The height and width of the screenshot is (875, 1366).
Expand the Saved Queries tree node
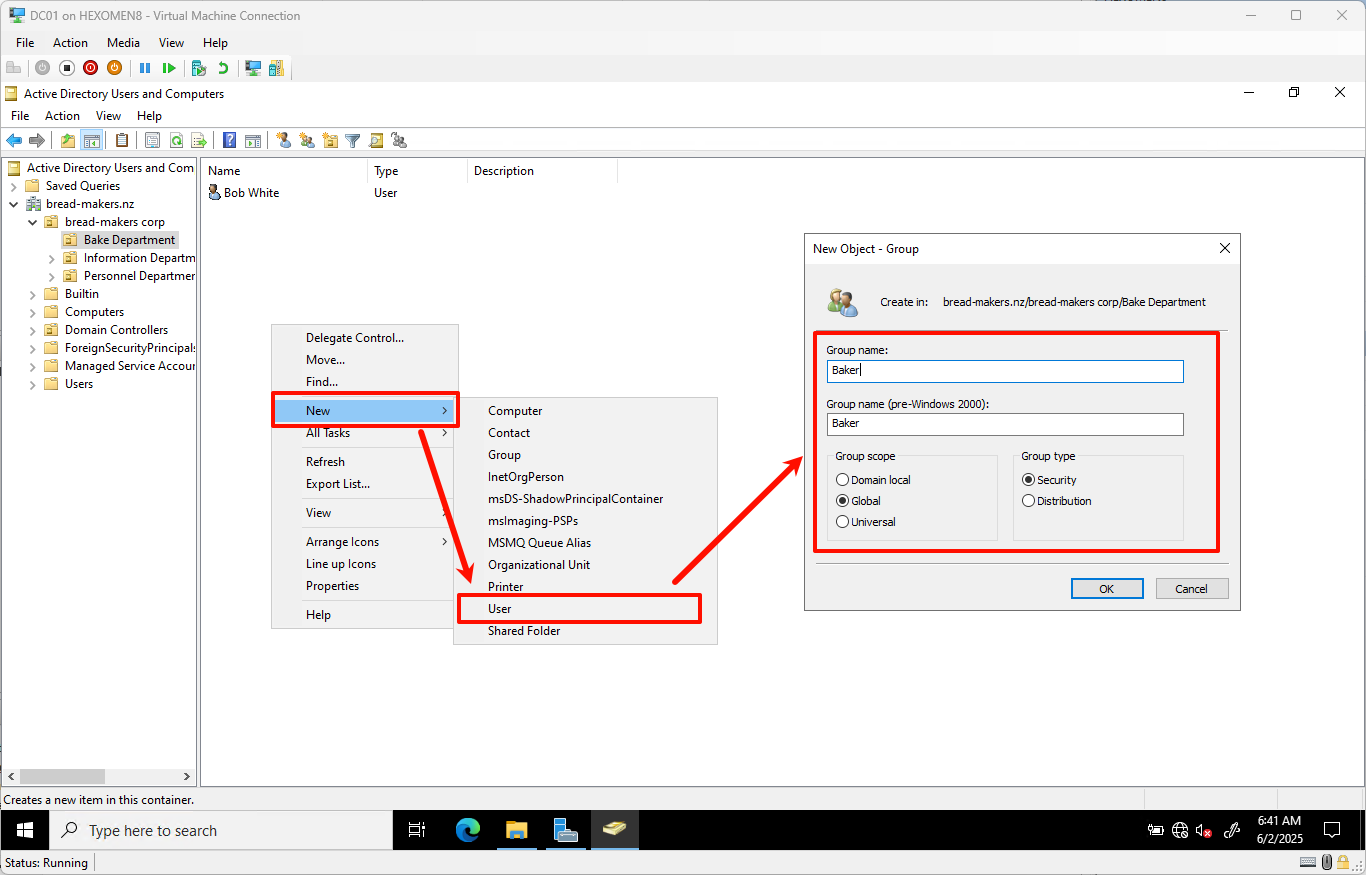pyautogui.click(x=14, y=186)
